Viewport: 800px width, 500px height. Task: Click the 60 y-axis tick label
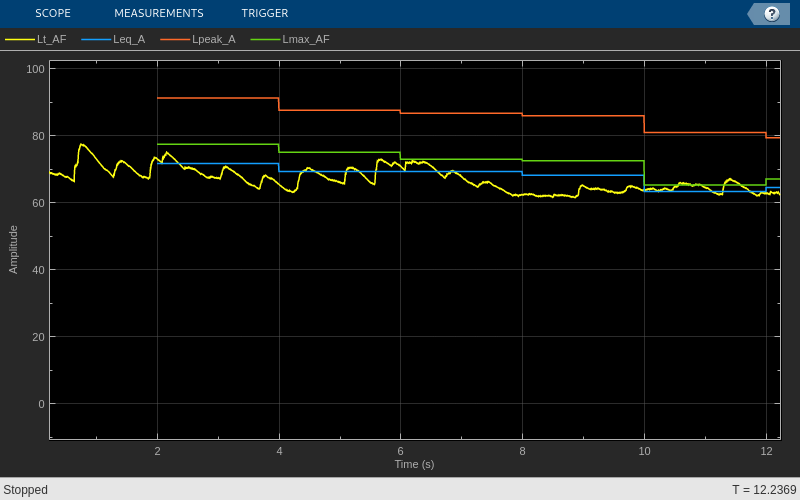coord(38,203)
